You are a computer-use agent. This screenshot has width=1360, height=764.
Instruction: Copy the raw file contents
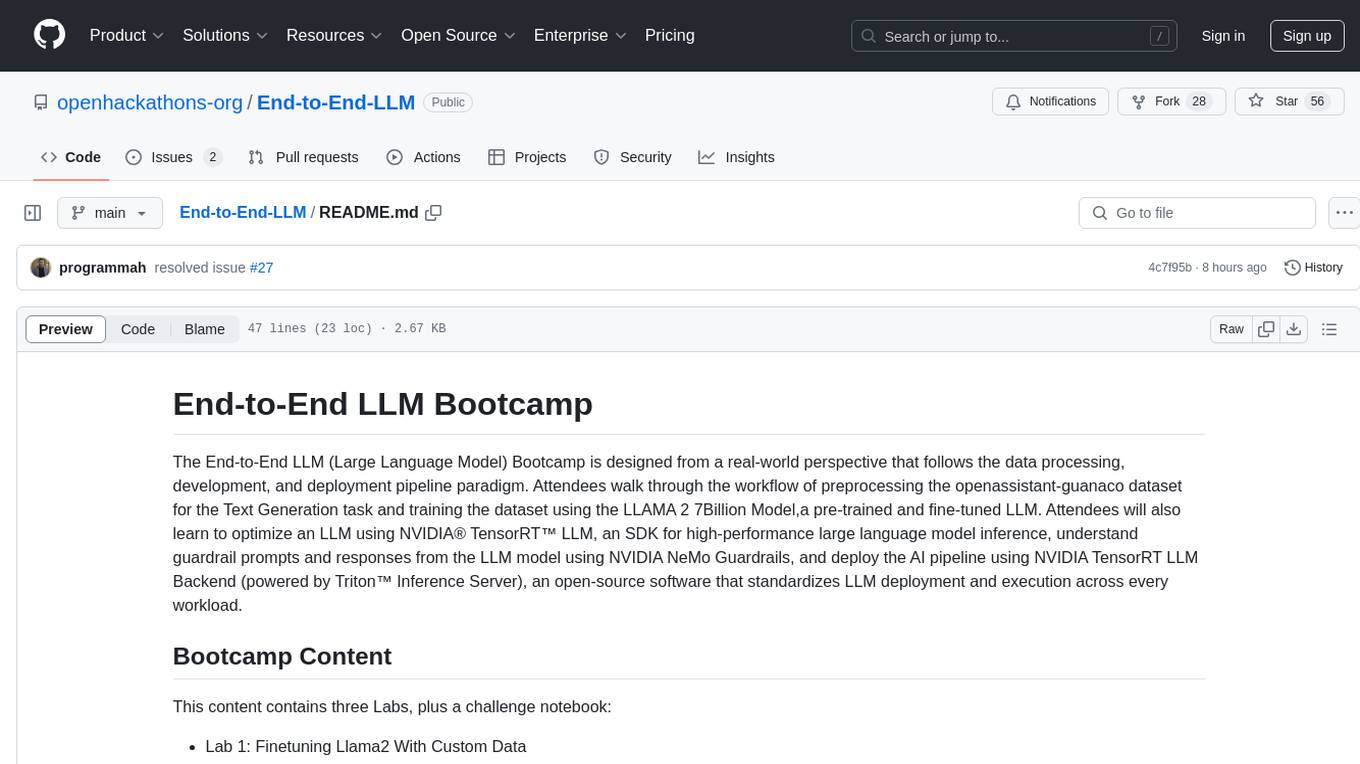pos(1267,329)
